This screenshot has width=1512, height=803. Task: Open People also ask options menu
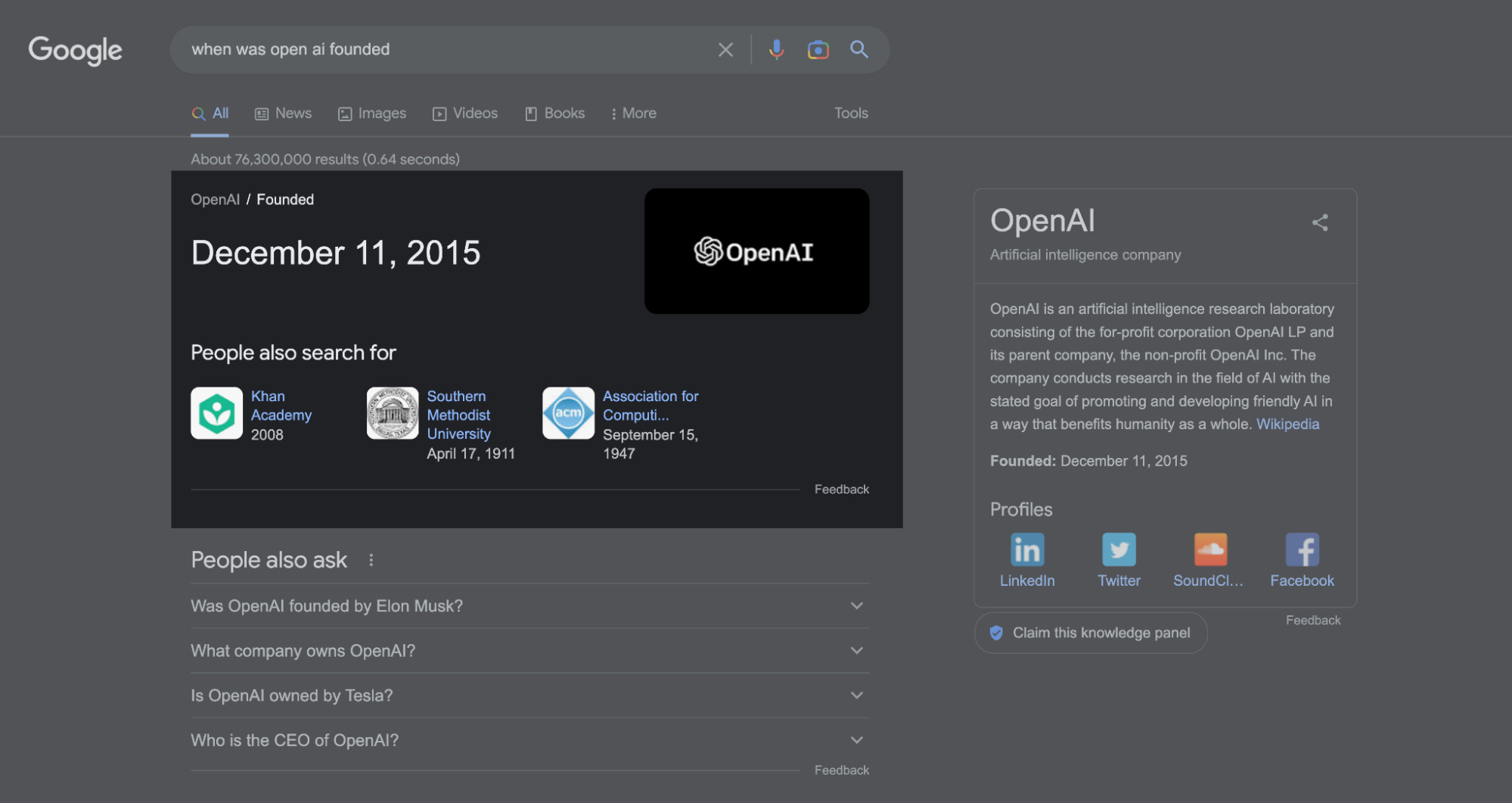[x=371, y=560]
